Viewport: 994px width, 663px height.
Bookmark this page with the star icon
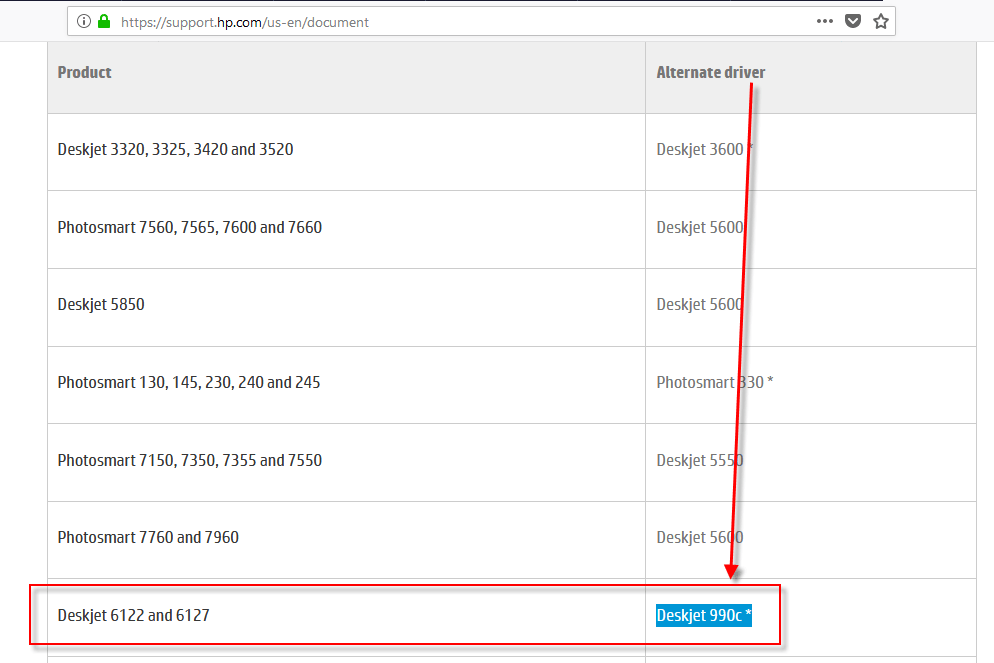pyautogui.click(x=880, y=21)
